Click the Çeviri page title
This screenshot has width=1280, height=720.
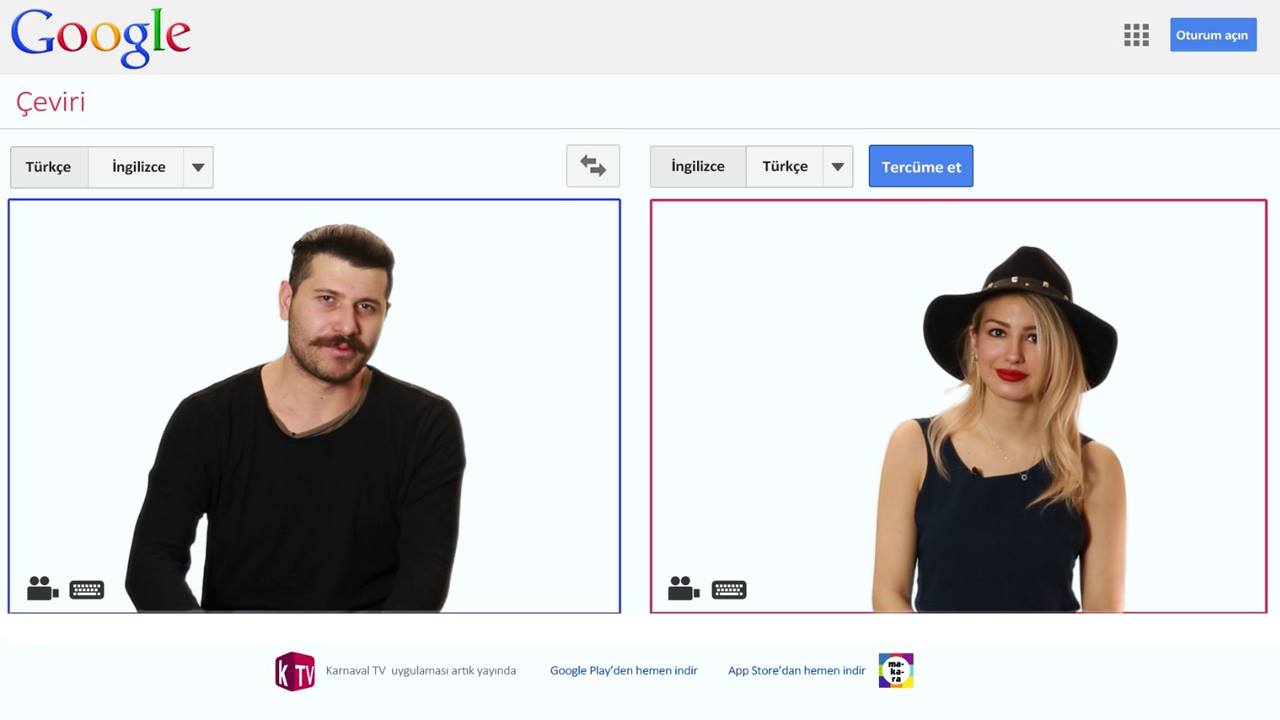50,102
